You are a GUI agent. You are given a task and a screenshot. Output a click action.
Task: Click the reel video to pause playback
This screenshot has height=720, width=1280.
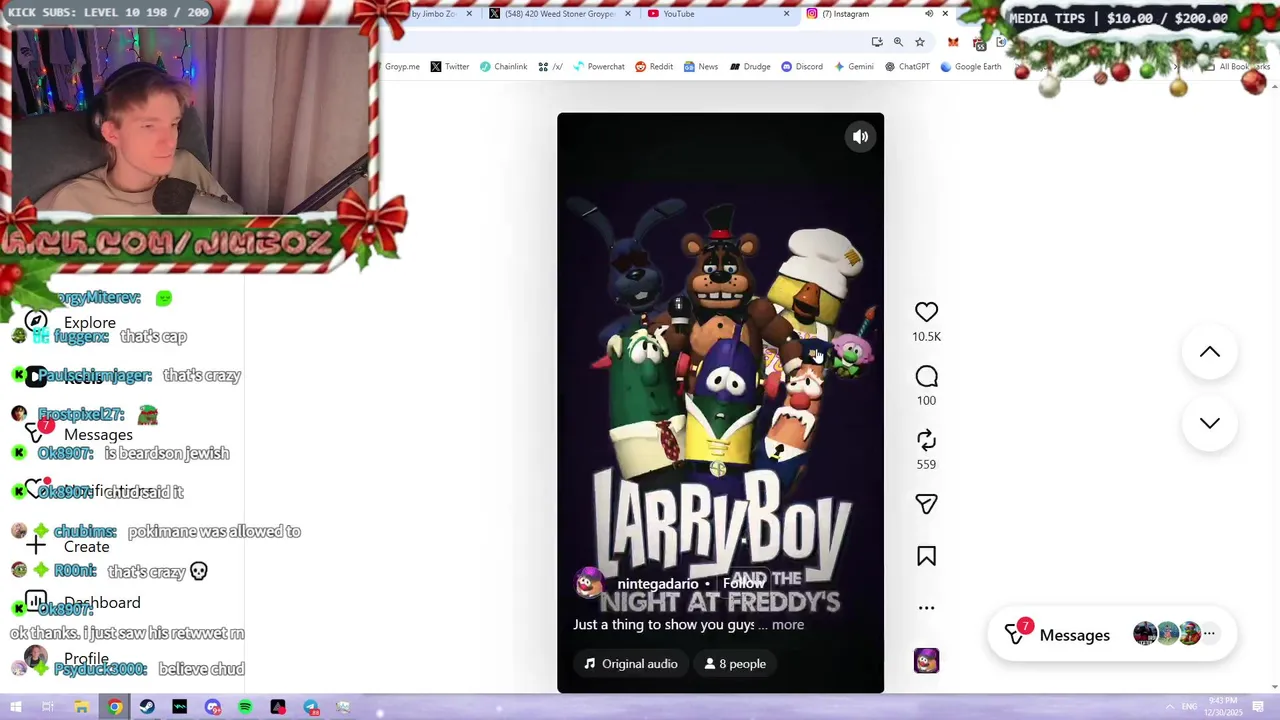pos(720,402)
